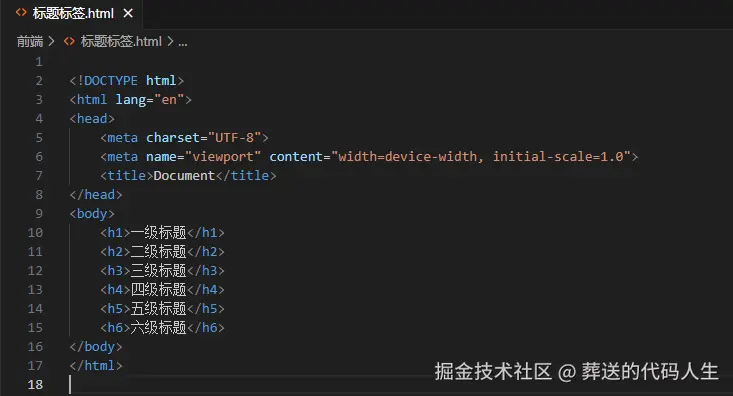Expand the breadcrumb ellipsis symbol path
This screenshot has height=396, width=733.
(183, 43)
